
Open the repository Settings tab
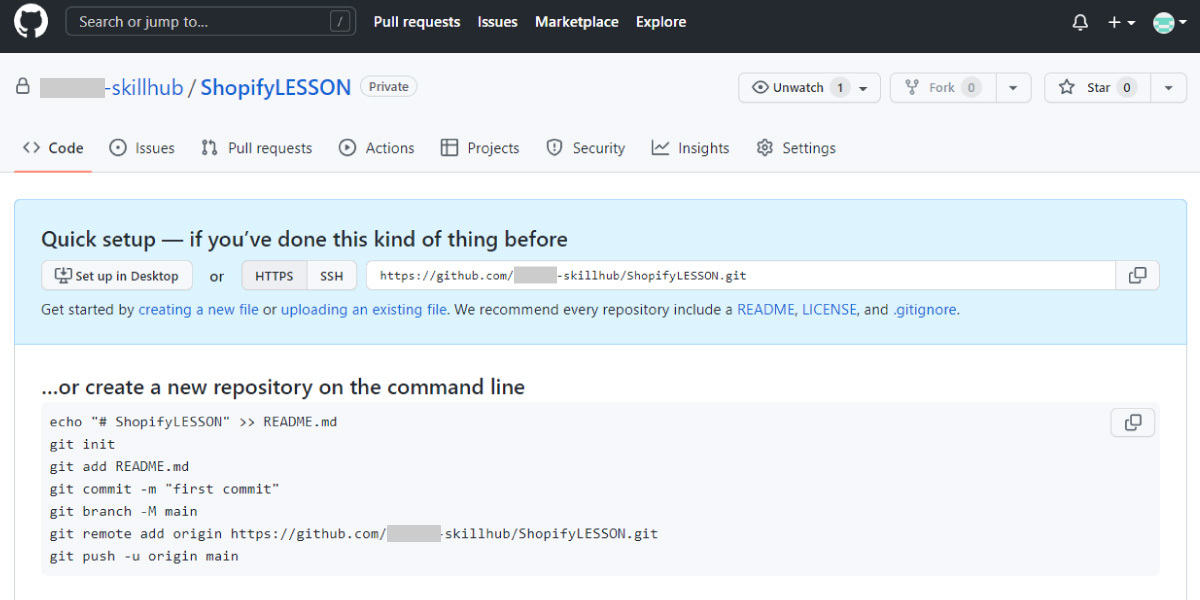pos(796,148)
